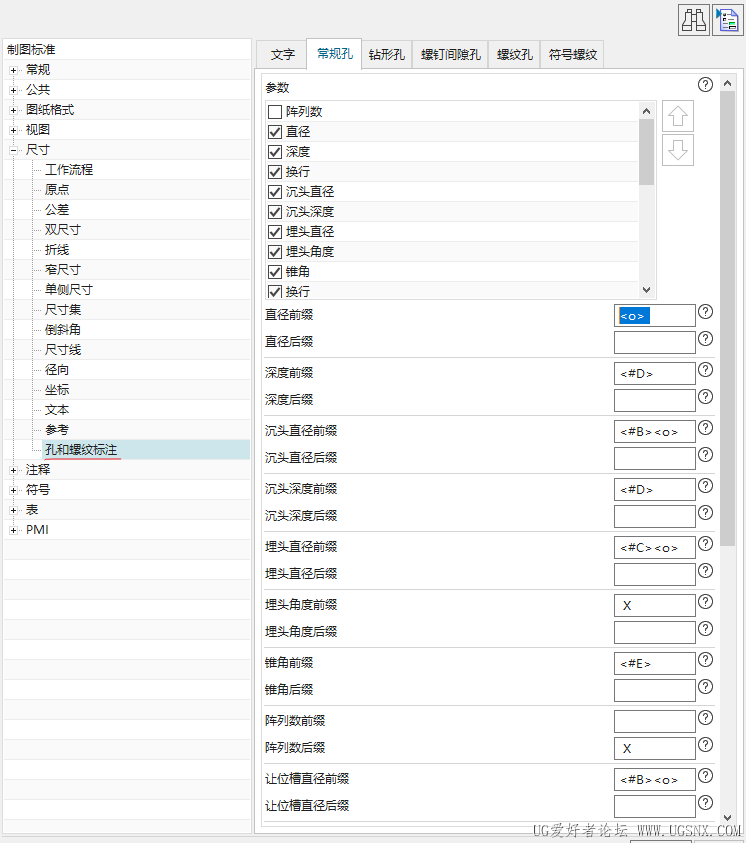Screen dimensions: 746x843
Task: Open help icon beside 埋头直径后缀
Action: click(x=705, y=570)
